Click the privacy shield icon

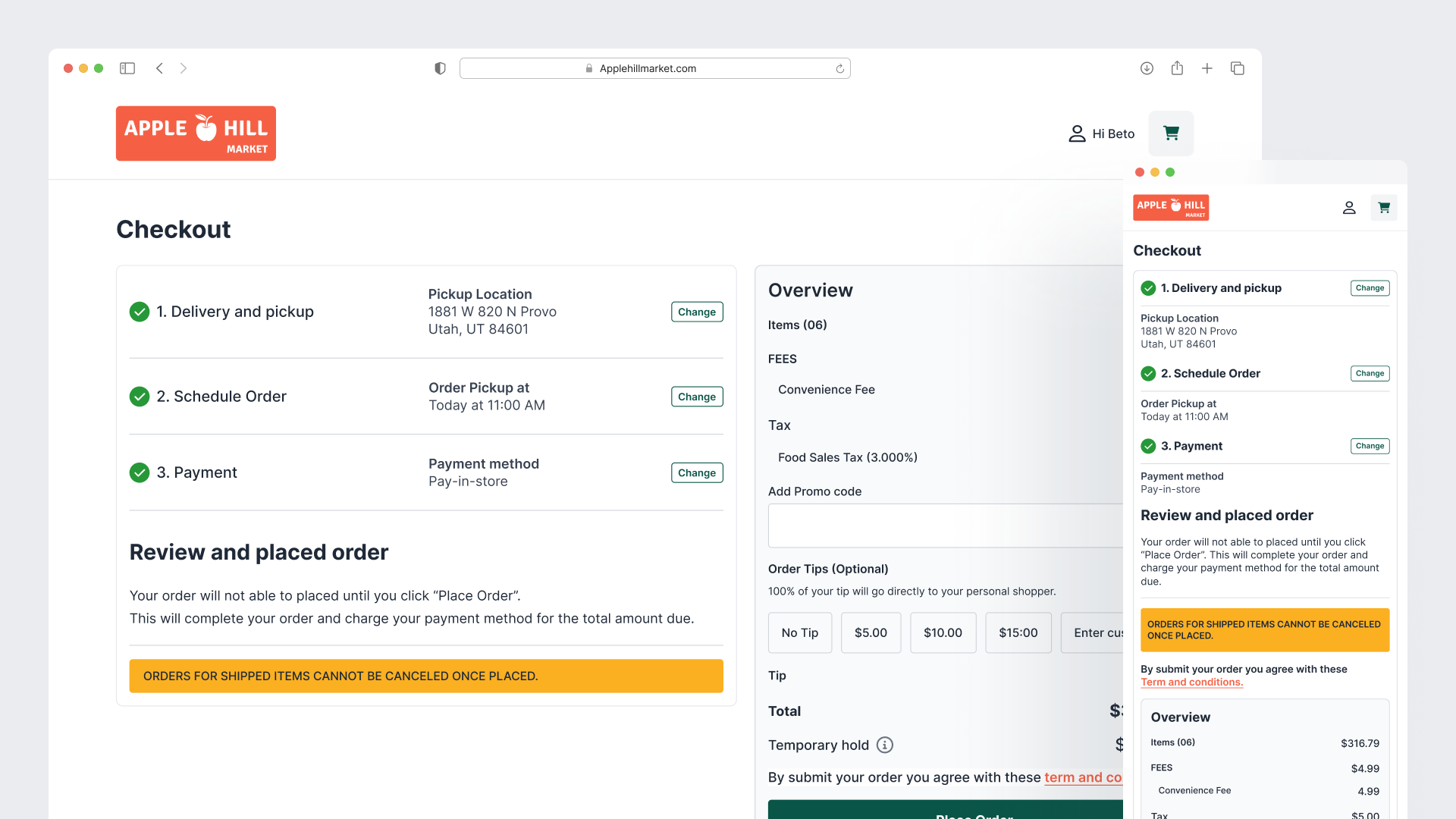coord(440,68)
